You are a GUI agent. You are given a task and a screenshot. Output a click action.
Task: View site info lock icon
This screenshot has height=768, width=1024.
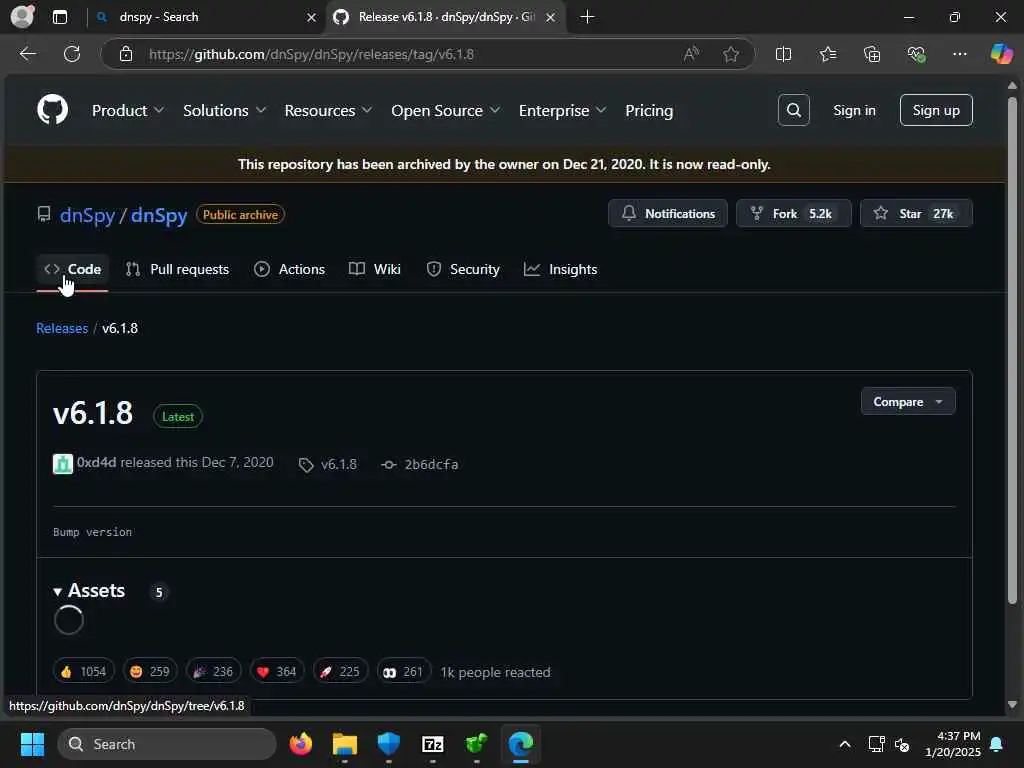(x=126, y=54)
